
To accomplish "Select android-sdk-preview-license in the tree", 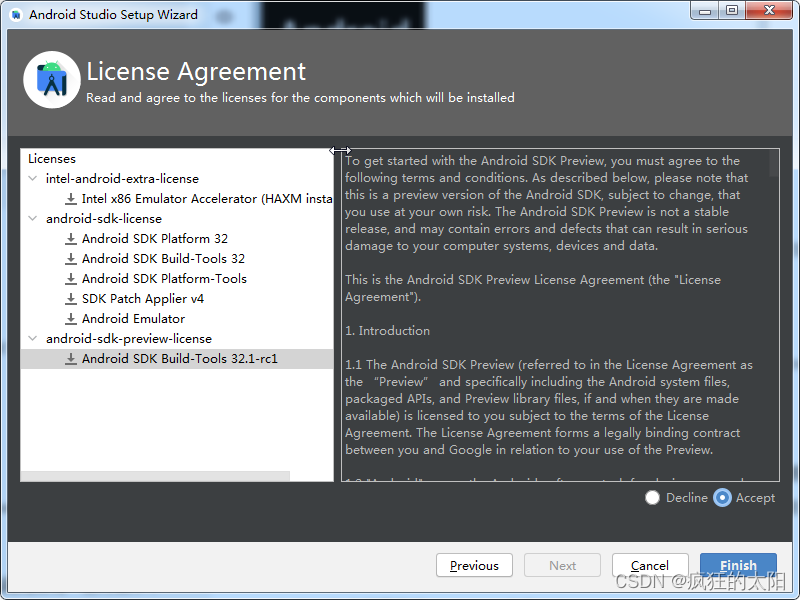I will click(129, 338).
